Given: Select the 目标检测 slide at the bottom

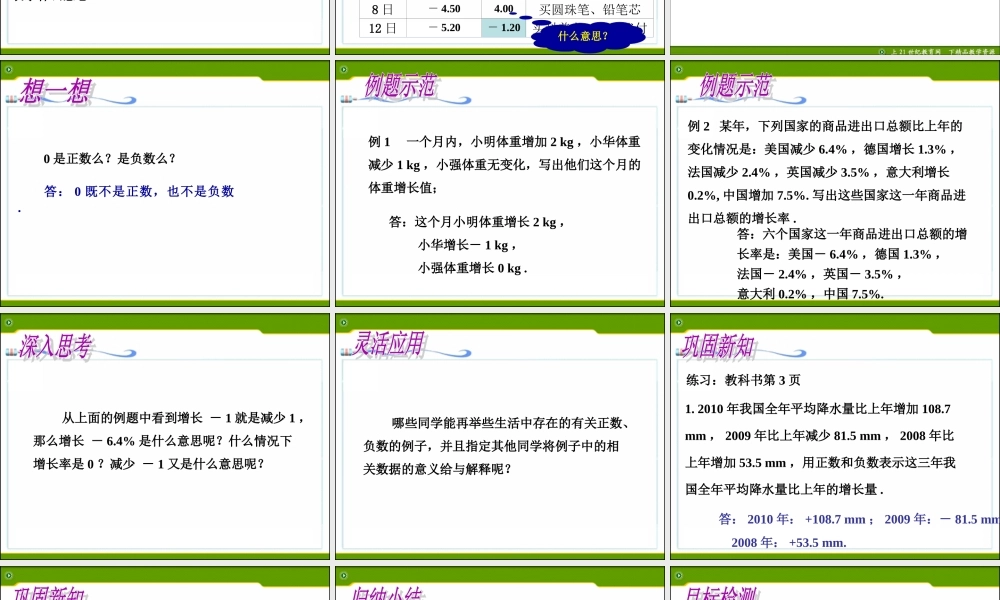Looking at the screenshot, I should click(x=835, y=583).
